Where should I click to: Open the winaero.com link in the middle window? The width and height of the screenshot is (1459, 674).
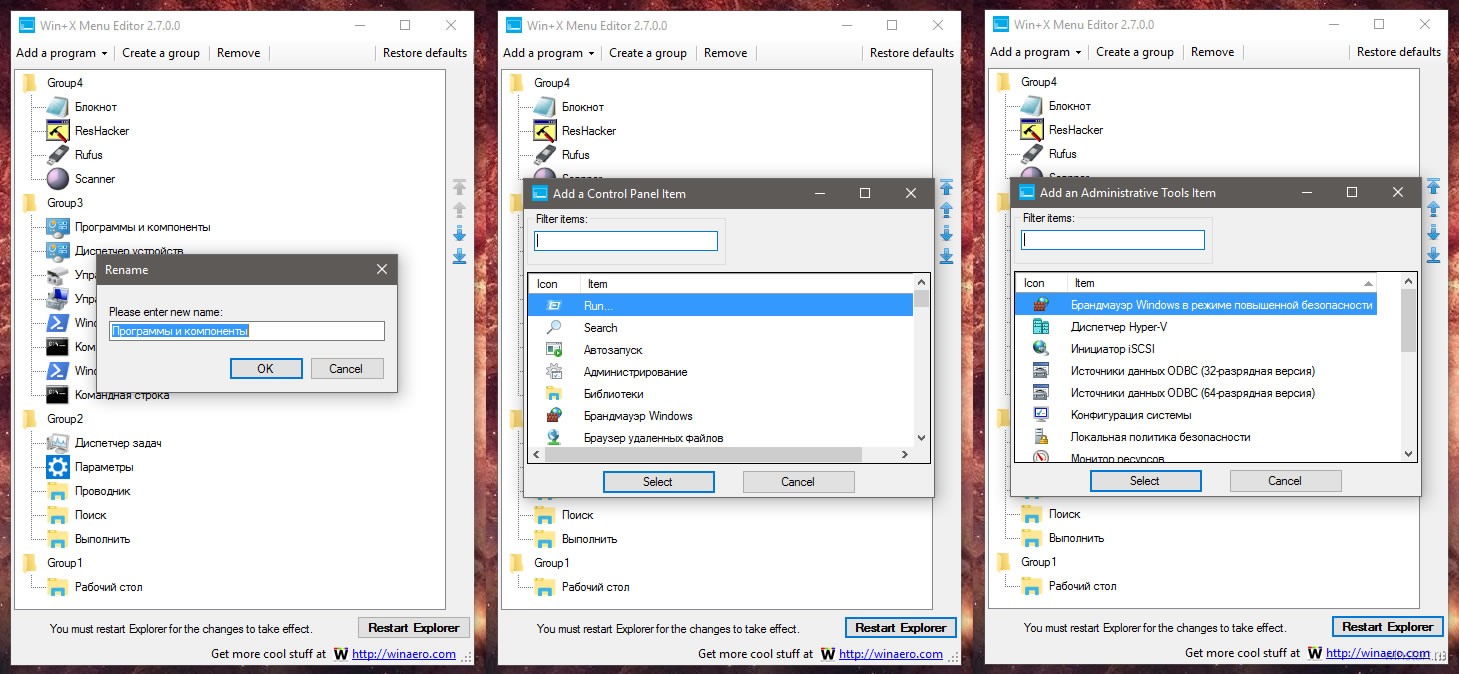891,654
